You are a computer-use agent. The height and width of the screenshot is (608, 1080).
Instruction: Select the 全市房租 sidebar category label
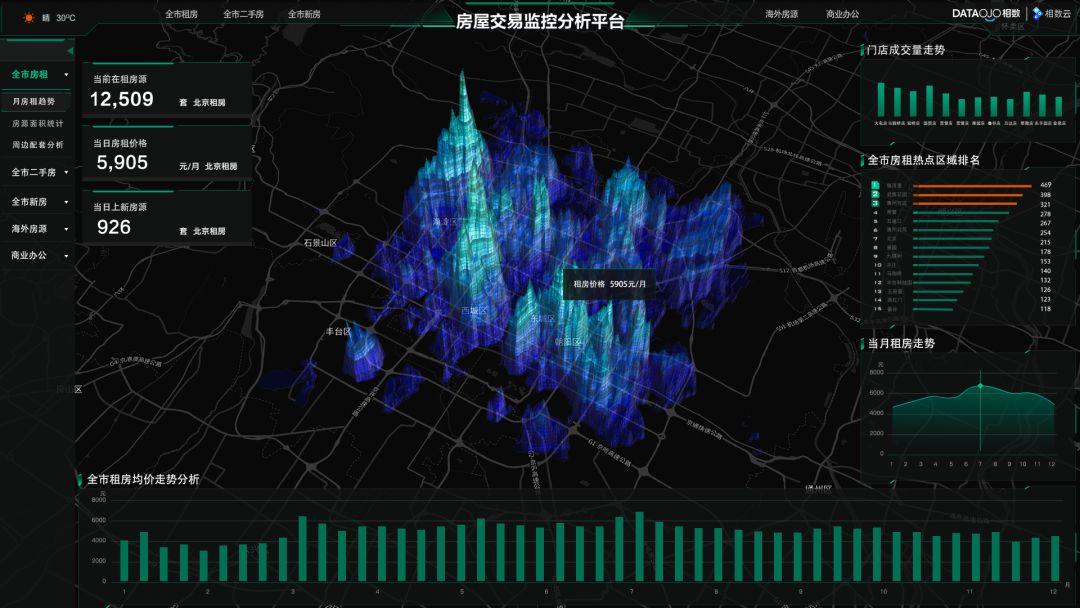point(30,74)
